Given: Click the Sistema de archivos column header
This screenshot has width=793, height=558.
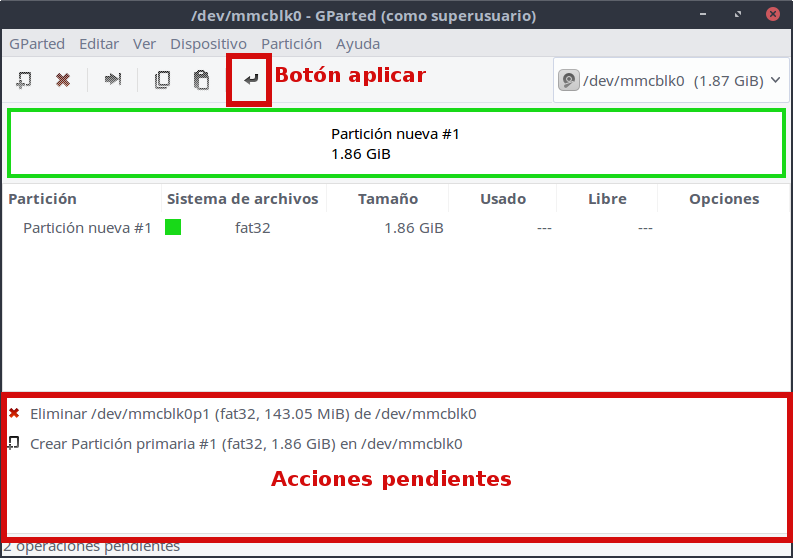Looking at the screenshot, I should (243, 199).
